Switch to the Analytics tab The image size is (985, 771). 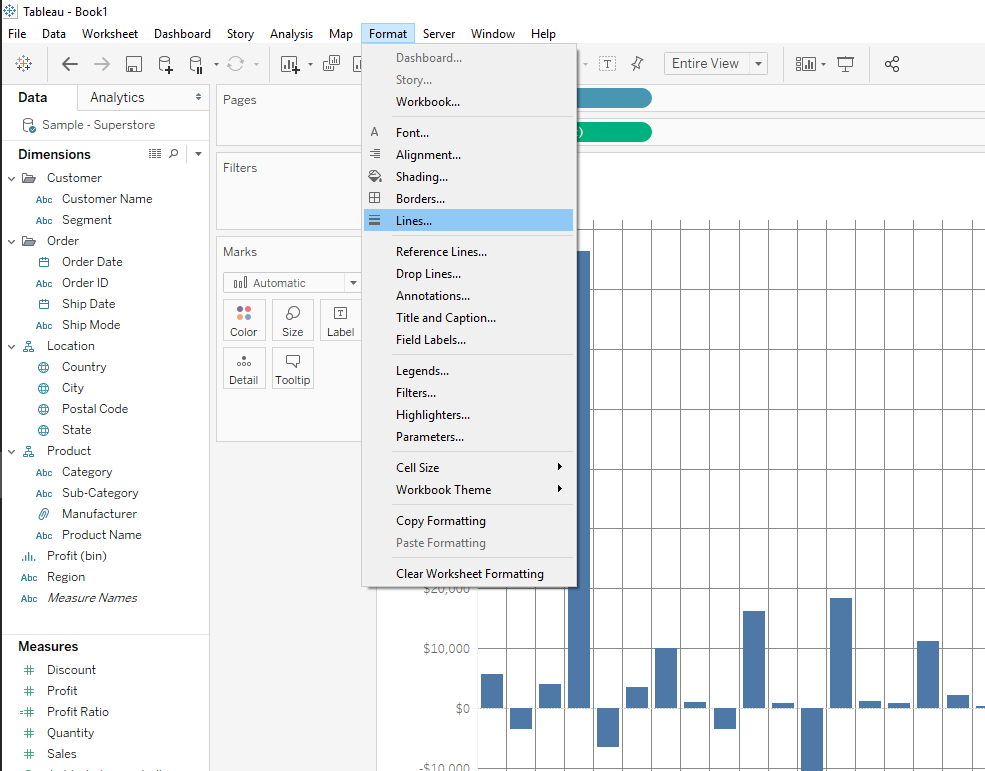point(117,97)
